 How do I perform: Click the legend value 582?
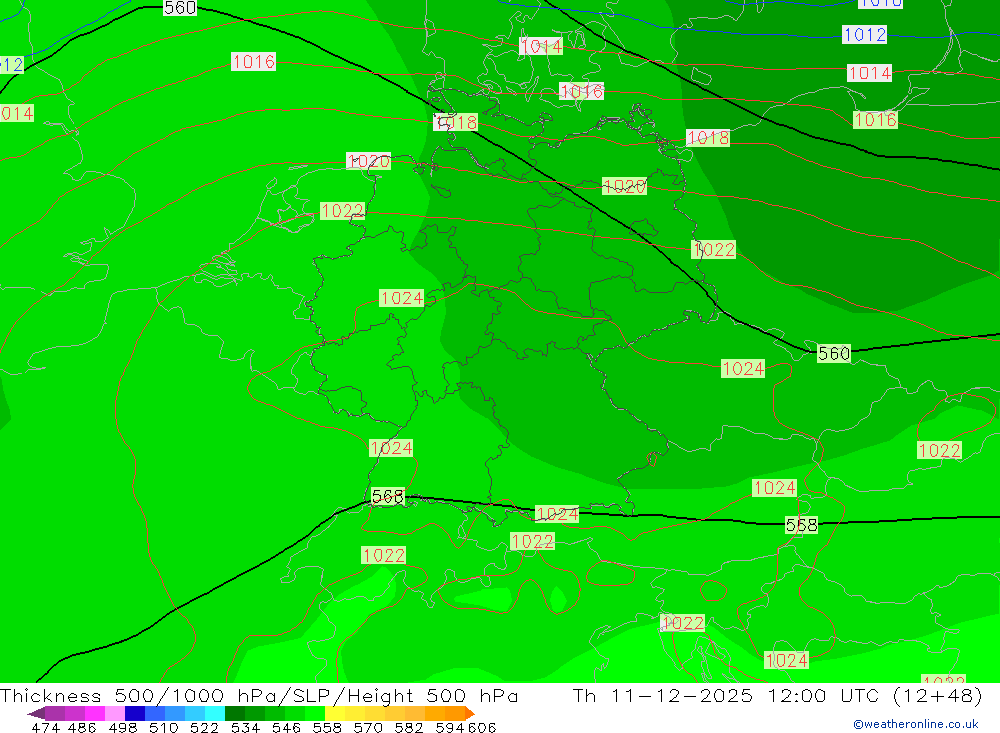click(x=408, y=727)
